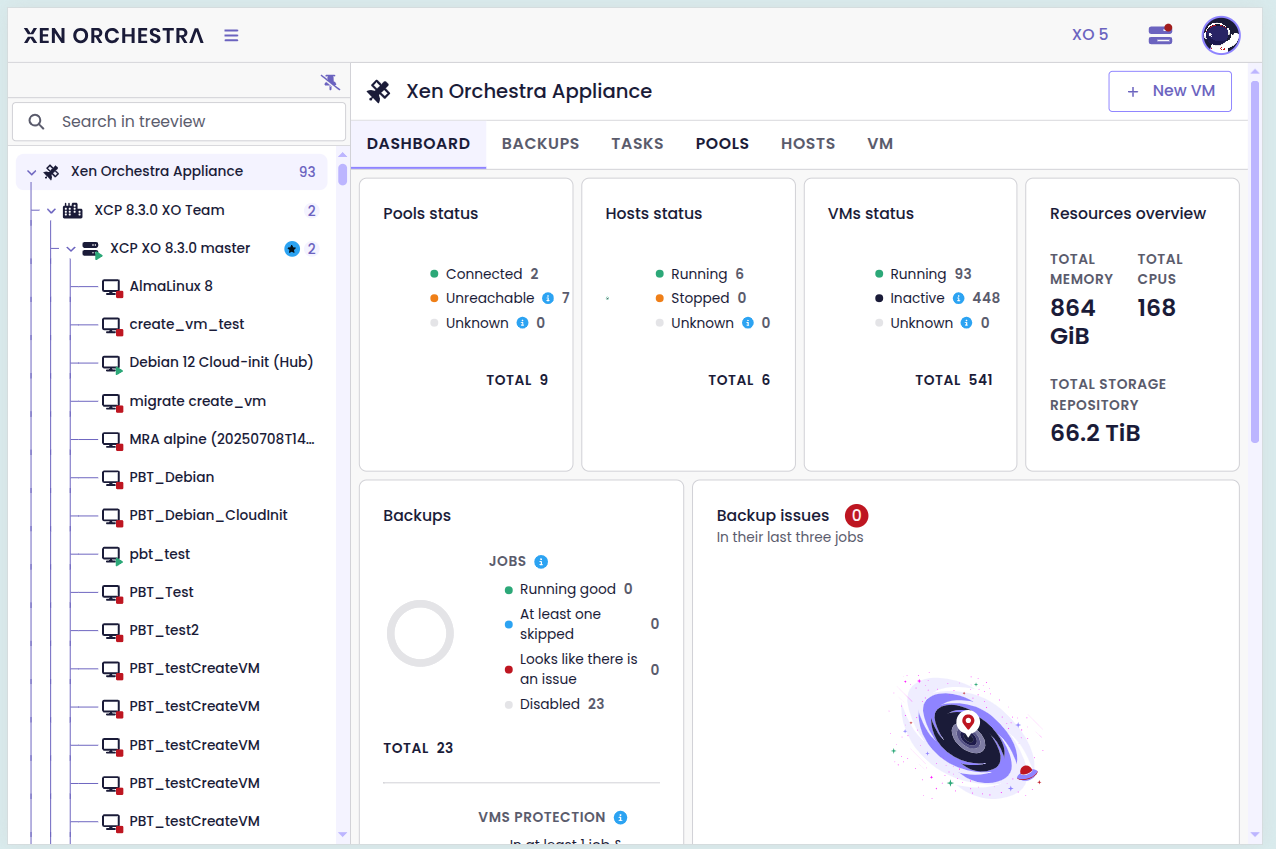Viewport: 1276px width, 849px height.
Task: Click the master star badge on XCP XO 8.3.0 master
Action: click(x=292, y=249)
